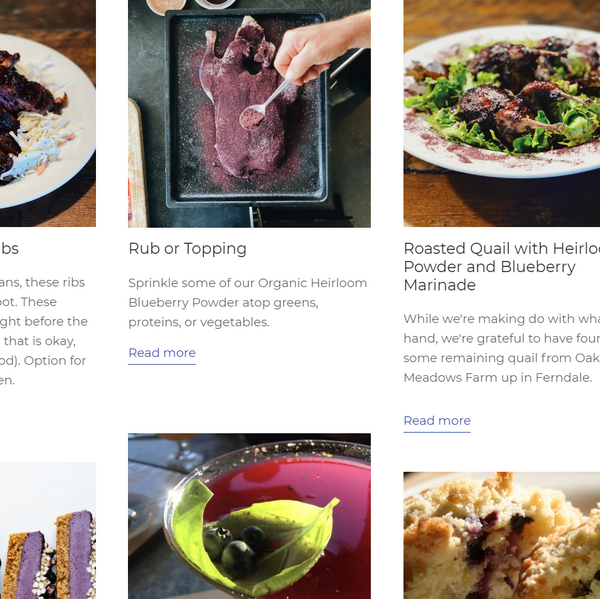Image resolution: width=600 pixels, height=599 pixels.
Task: Open the Roasted Quail with Blueberry Marinade title
Action: tap(501, 267)
